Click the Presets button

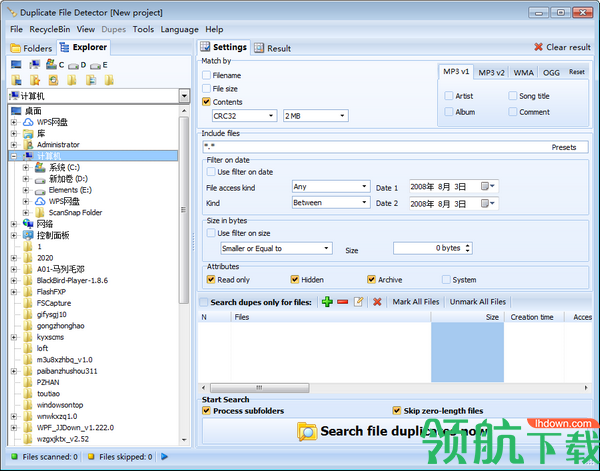point(564,147)
